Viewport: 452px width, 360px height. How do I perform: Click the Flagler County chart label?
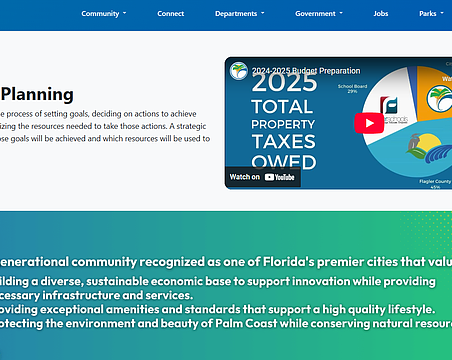click(435, 184)
